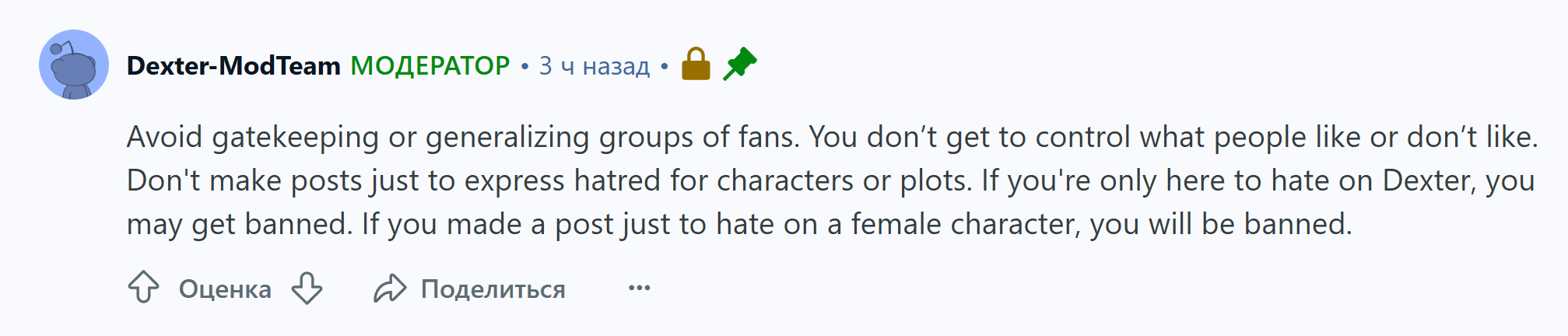Click the gold lock icon
The height and width of the screenshot is (336, 1568).
point(696,65)
